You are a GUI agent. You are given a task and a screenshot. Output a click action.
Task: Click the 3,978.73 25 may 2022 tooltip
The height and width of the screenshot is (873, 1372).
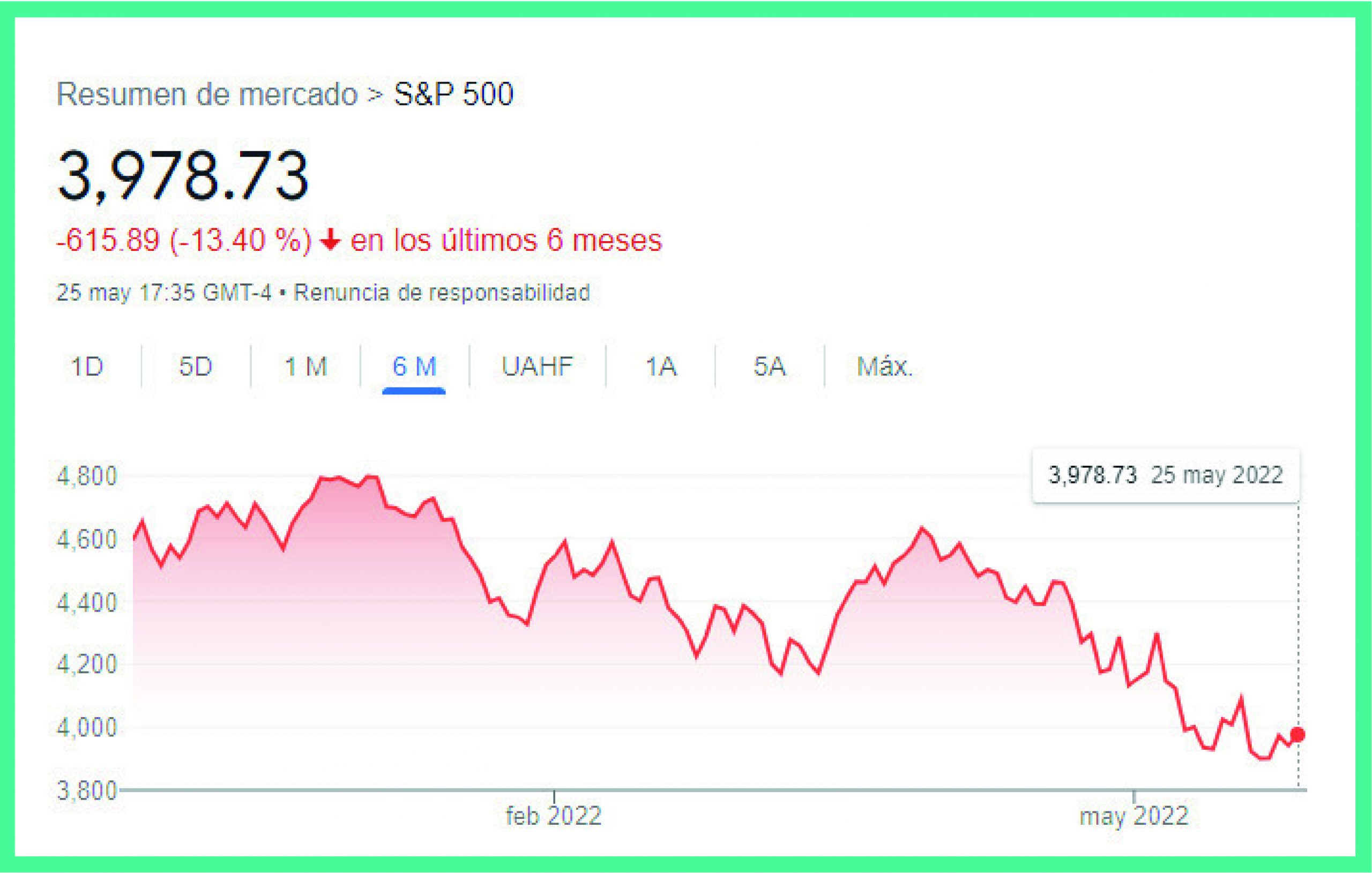tap(1165, 475)
